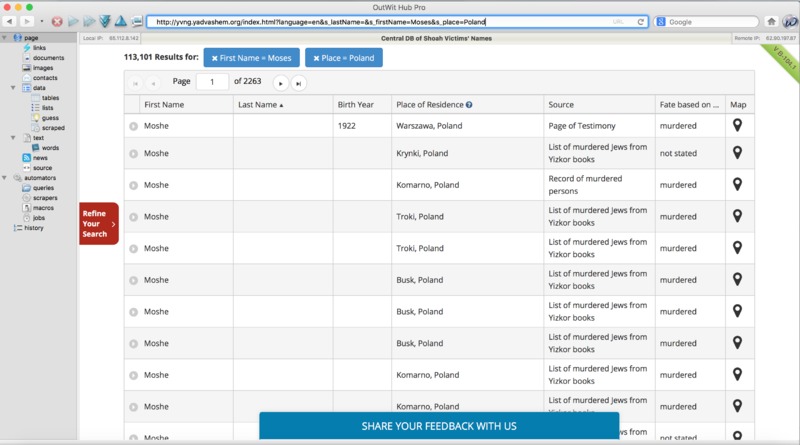Image resolution: width=800 pixels, height=445 pixels.
Task: Select lists under data
Action: click(47, 108)
